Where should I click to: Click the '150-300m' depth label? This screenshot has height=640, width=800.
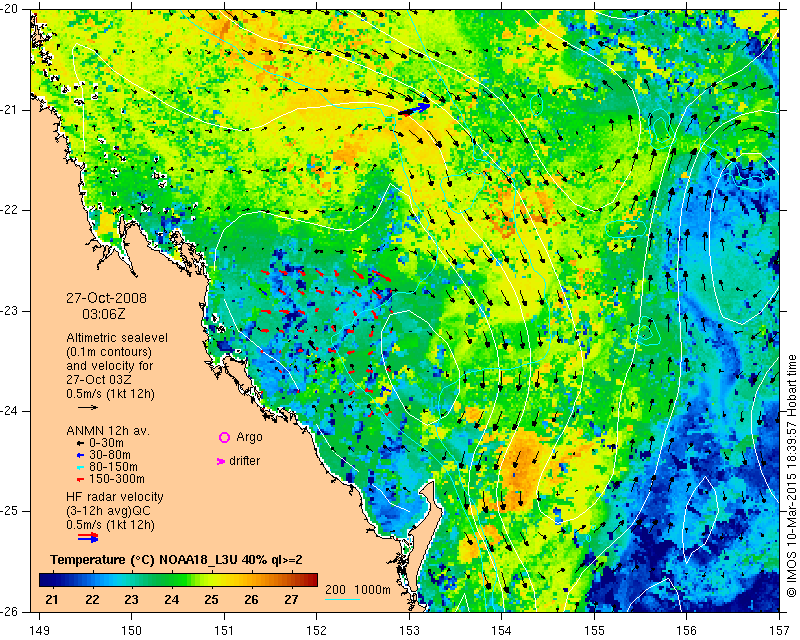[x=117, y=479]
